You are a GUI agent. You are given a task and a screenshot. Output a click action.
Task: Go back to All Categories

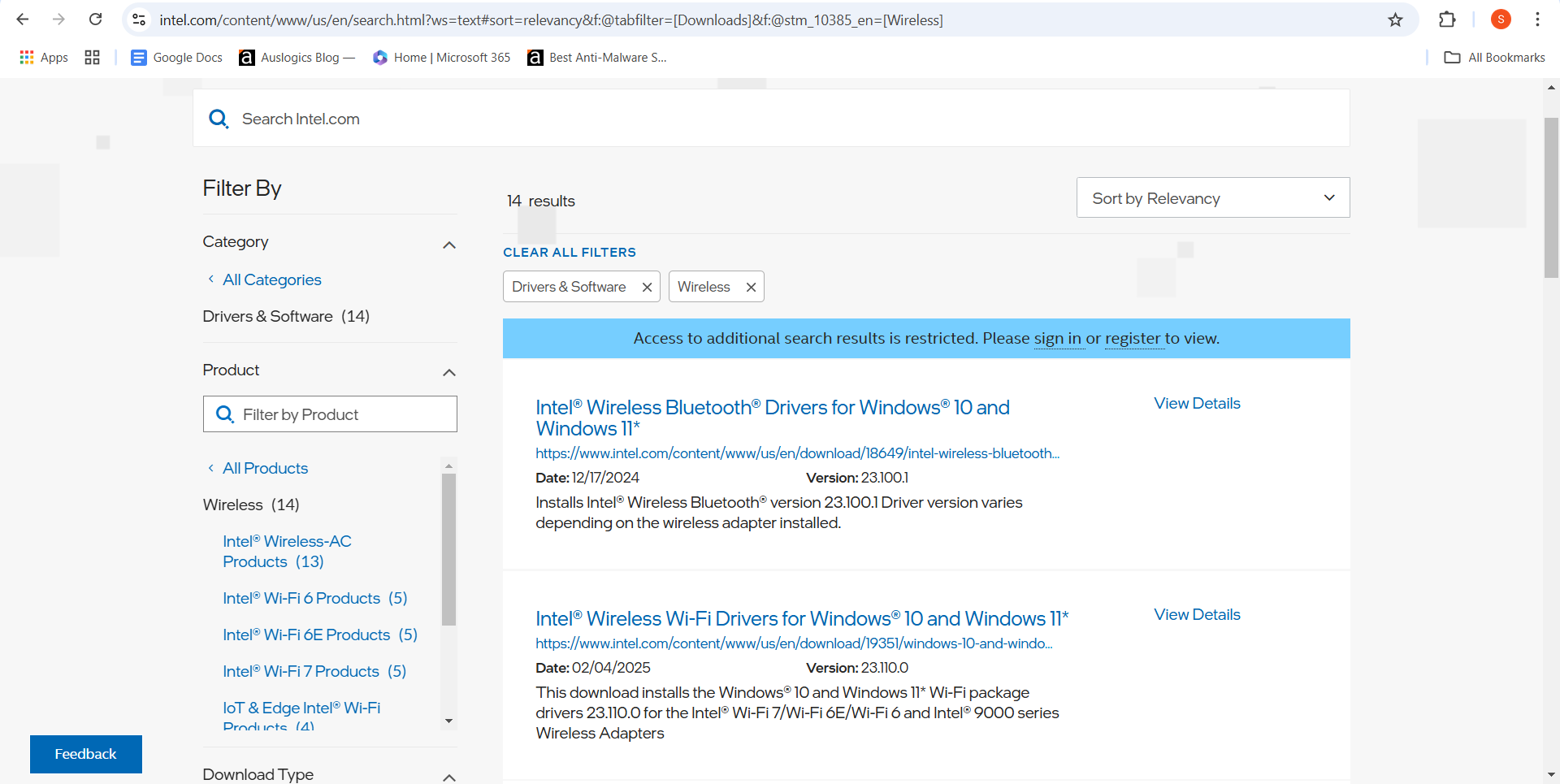[271, 279]
